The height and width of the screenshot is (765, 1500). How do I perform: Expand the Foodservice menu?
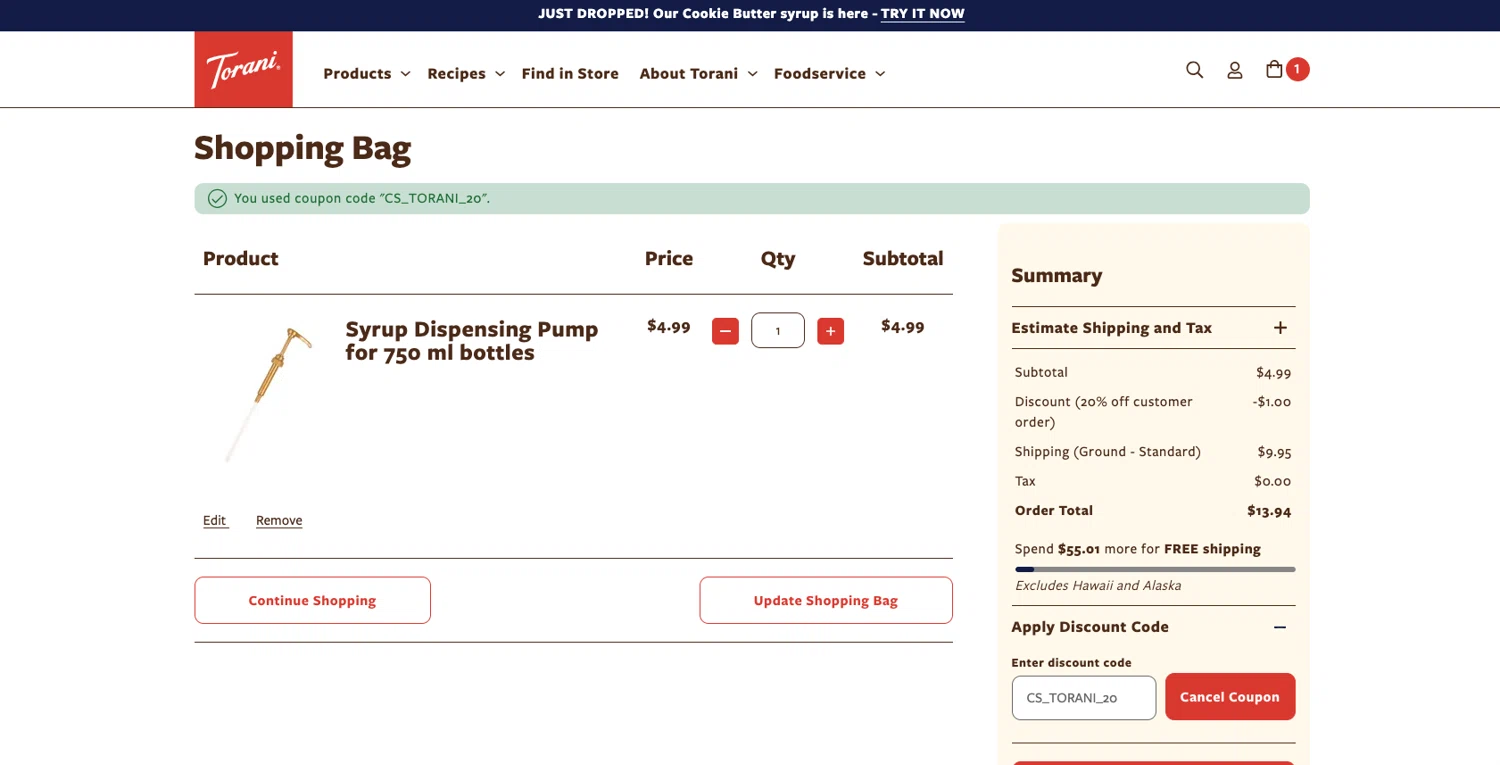[829, 73]
